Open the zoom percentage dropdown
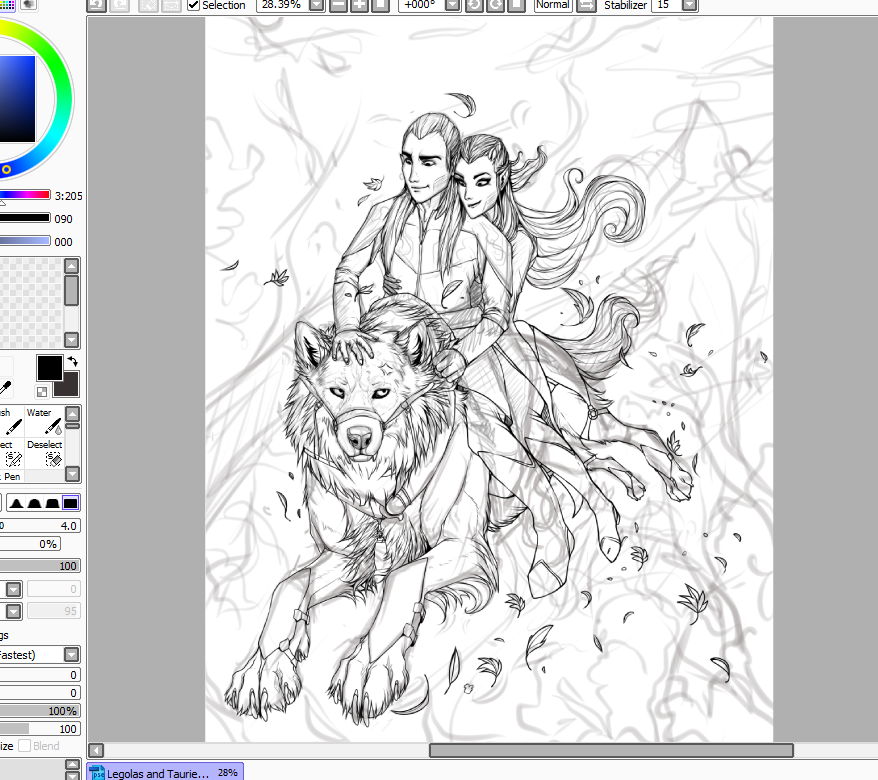The width and height of the screenshot is (878, 780). point(316,5)
